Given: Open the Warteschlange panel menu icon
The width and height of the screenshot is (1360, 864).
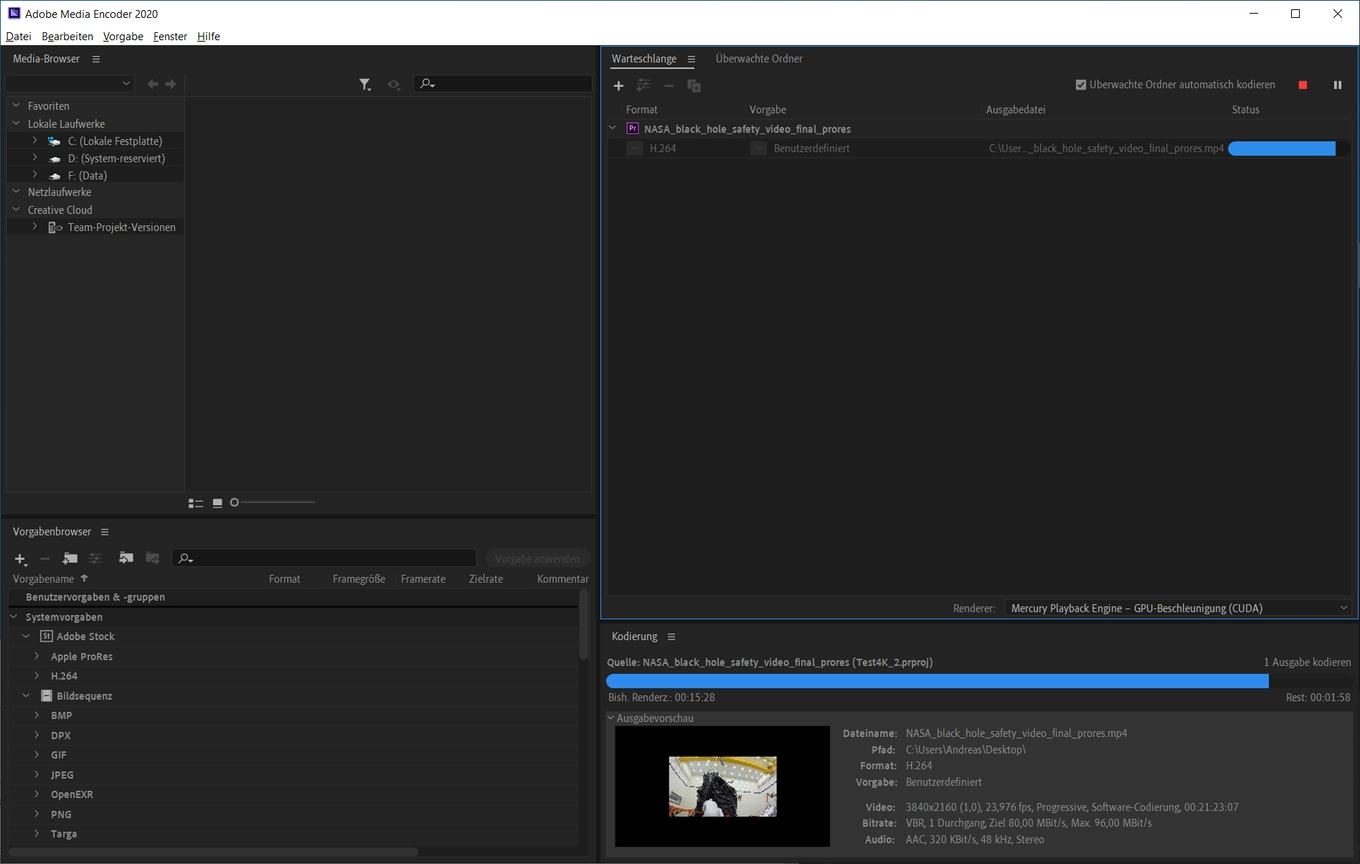Looking at the screenshot, I should [691, 59].
